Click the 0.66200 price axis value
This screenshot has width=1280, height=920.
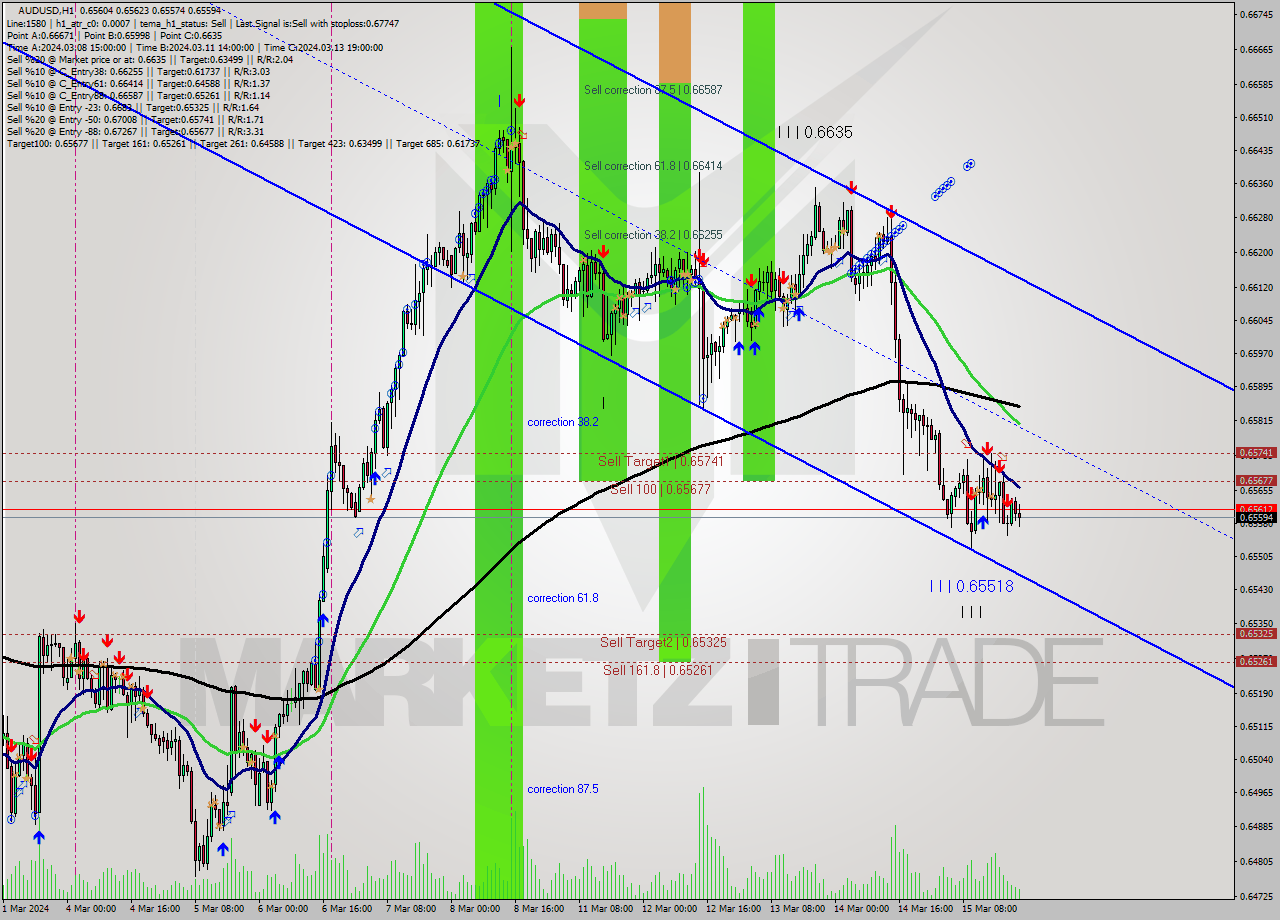[1257, 252]
